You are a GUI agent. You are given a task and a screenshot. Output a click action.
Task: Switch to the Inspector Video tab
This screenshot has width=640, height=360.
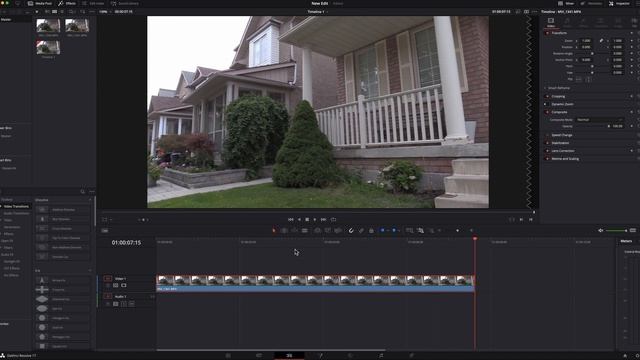(x=551, y=22)
